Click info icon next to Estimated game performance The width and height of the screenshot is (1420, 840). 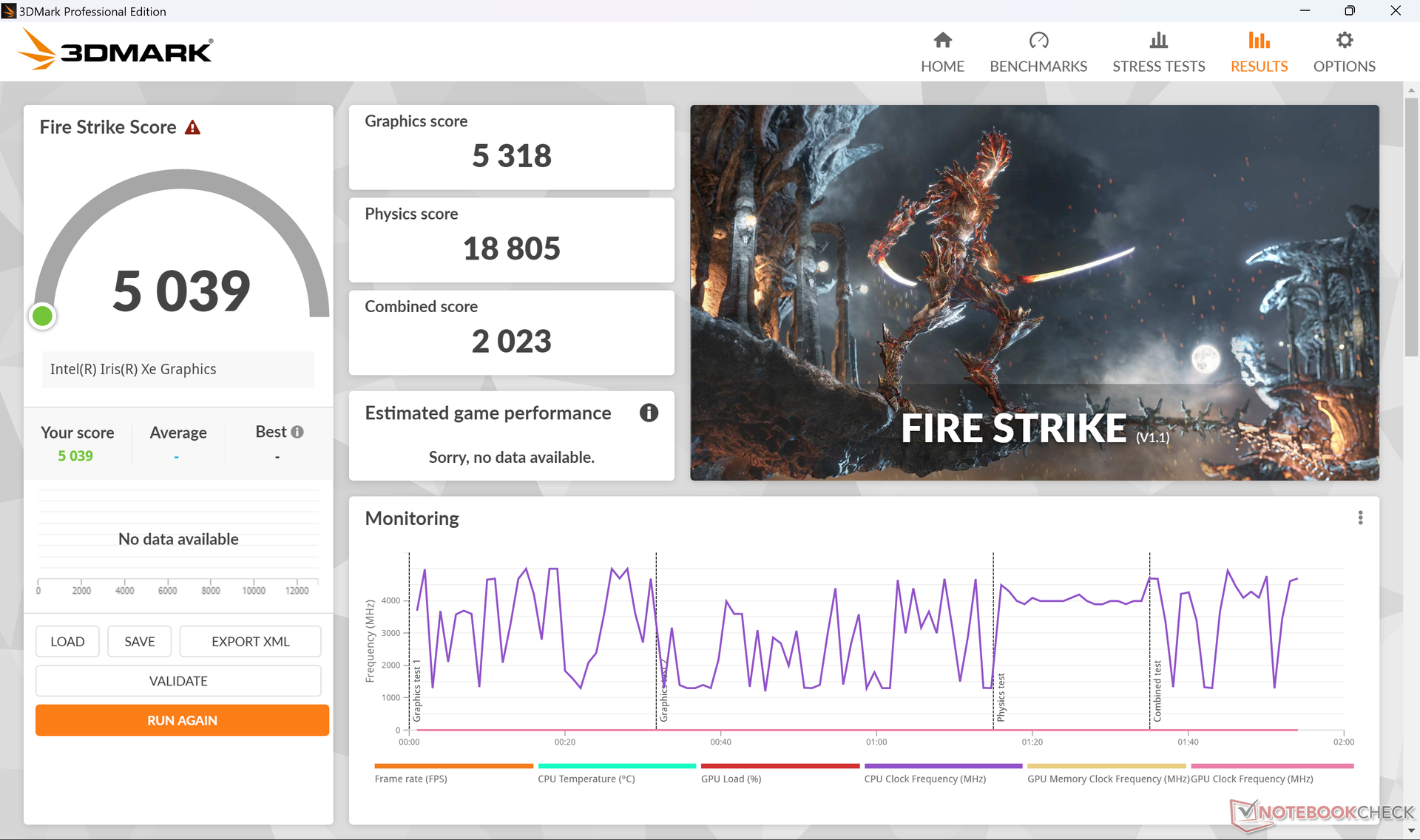click(x=649, y=413)
